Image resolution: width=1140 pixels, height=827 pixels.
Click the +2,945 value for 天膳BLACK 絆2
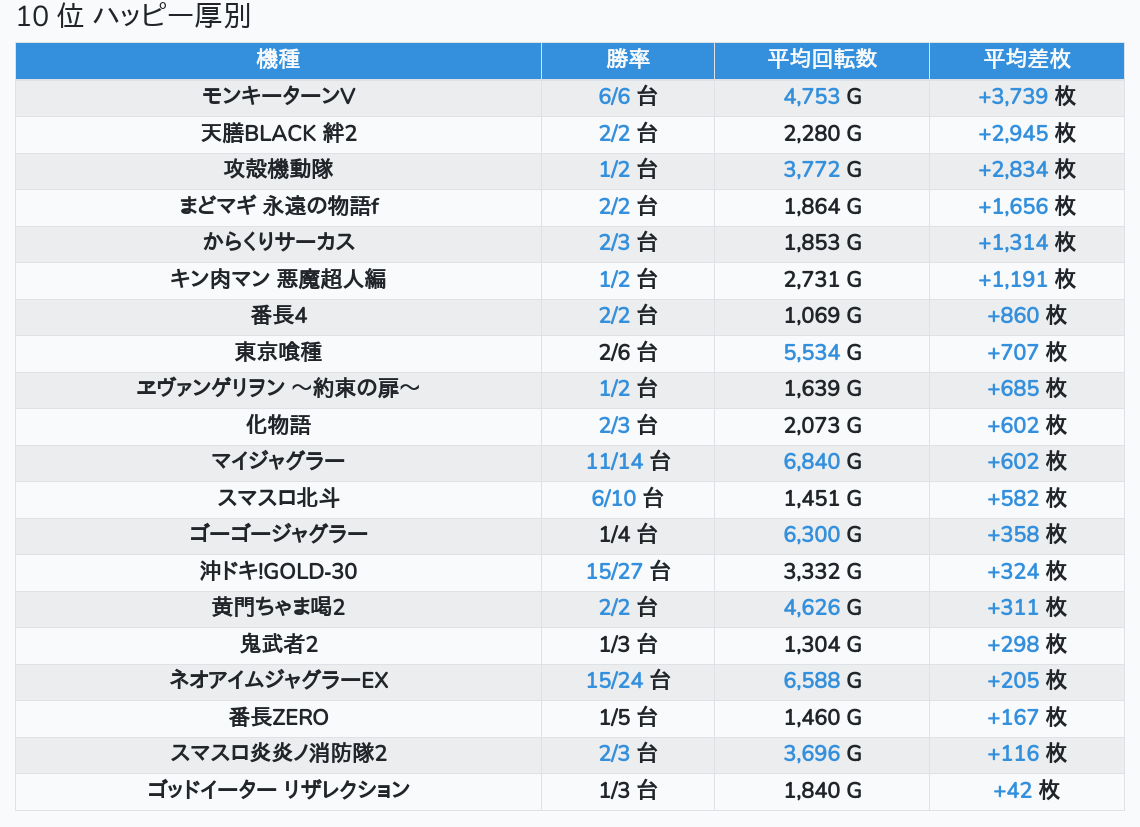1012,133
